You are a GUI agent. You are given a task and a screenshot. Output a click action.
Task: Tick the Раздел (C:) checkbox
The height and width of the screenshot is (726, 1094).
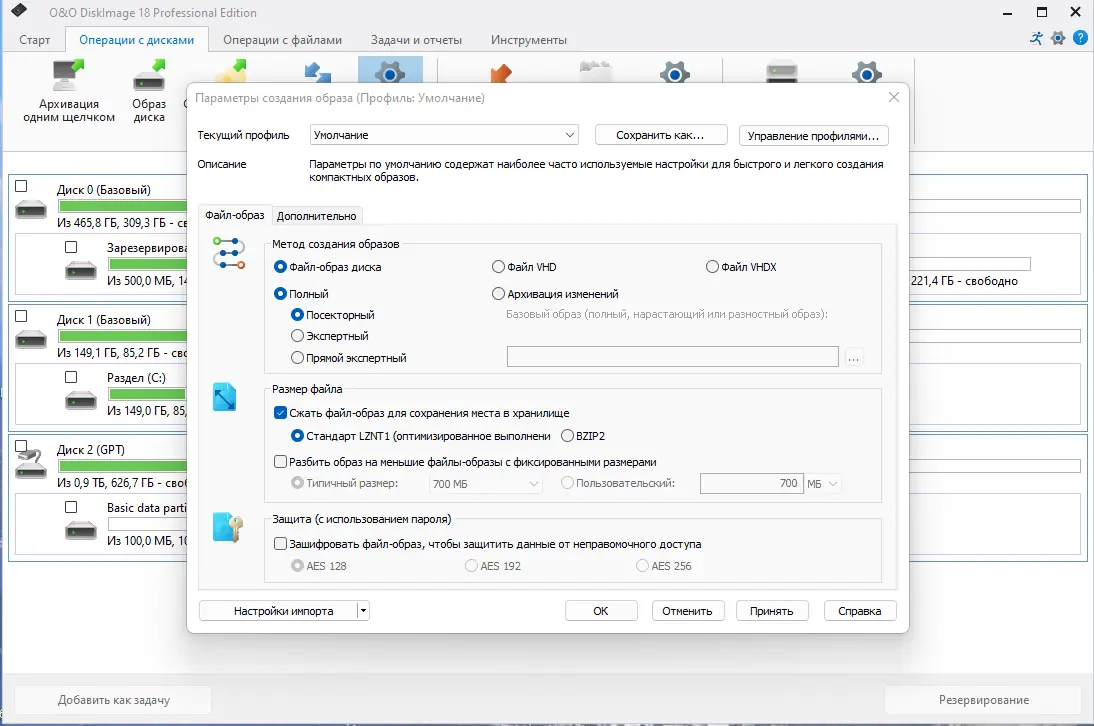point(71,377)
